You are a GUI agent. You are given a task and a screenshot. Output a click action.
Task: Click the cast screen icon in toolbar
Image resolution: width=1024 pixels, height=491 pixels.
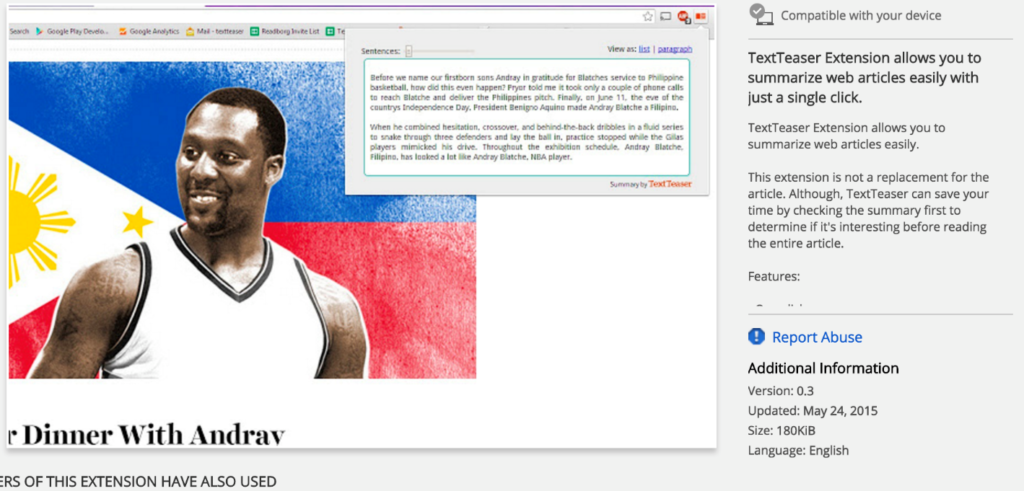click(x=665, y=16)
